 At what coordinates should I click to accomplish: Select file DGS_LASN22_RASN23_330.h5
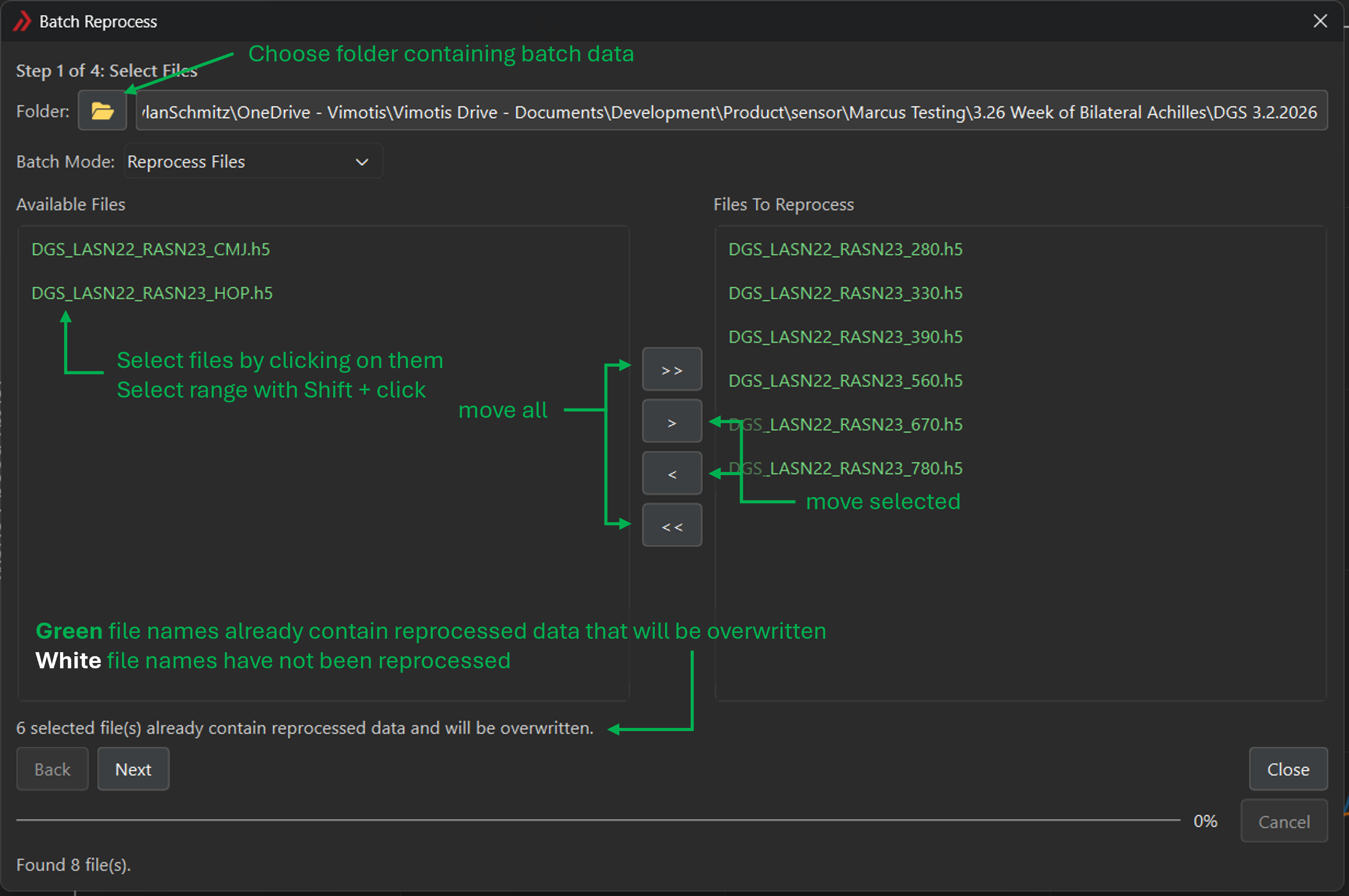click(845, 293)
